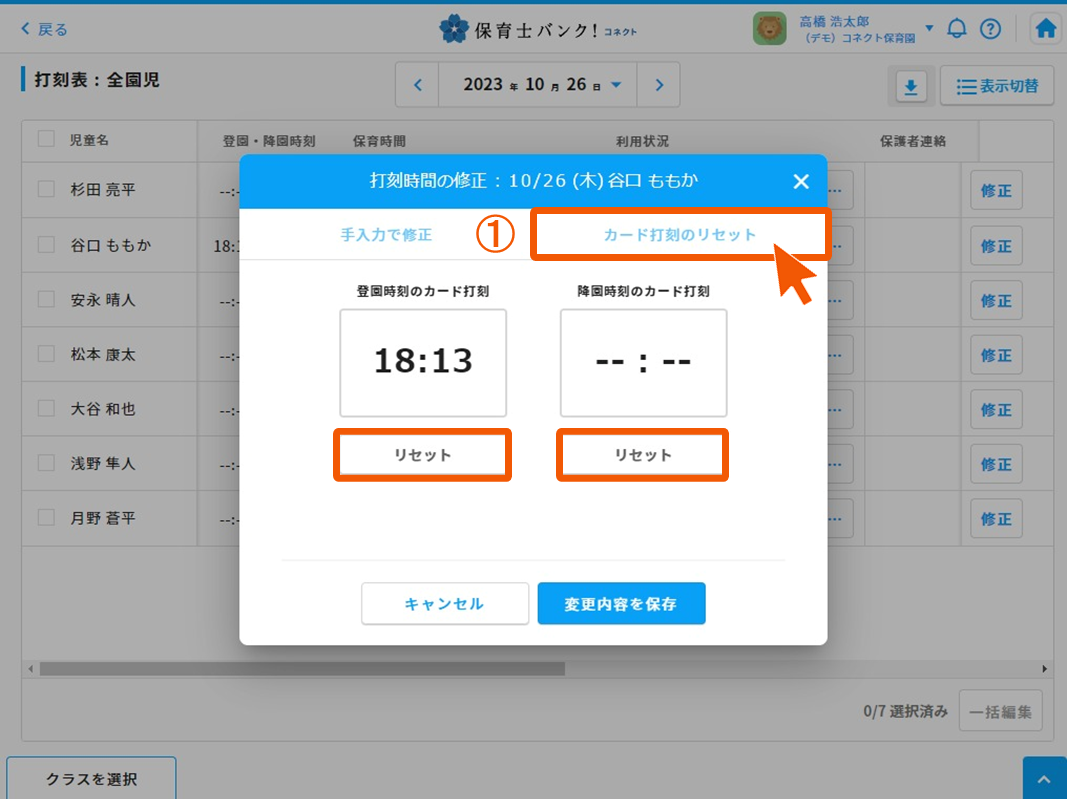Go to the previous date arrow
Screen dimensions: 1067x800
click(418, 85)
